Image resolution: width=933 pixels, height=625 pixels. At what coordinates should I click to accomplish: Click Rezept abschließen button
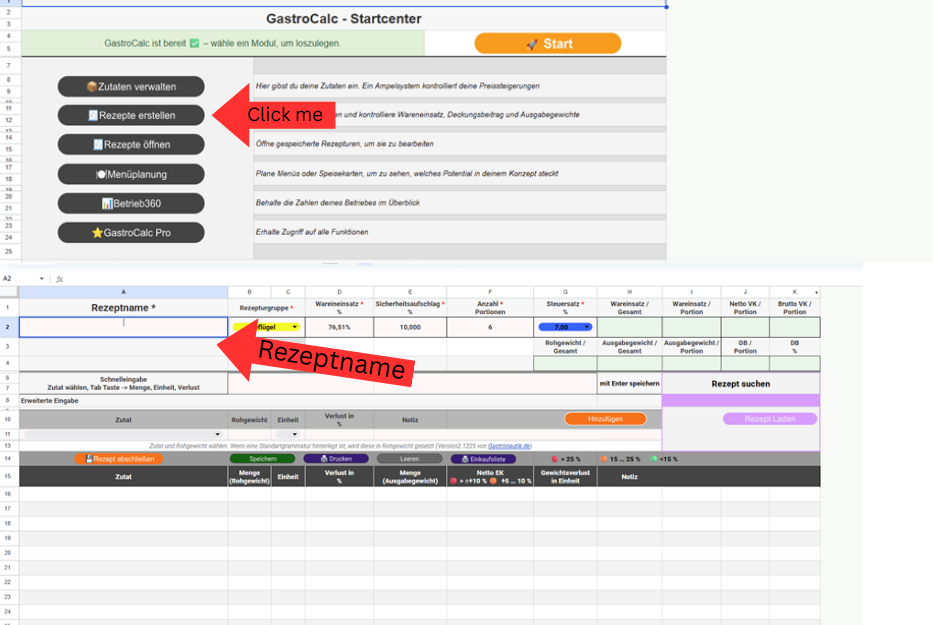pyautogui.click(x=119, y=459)
